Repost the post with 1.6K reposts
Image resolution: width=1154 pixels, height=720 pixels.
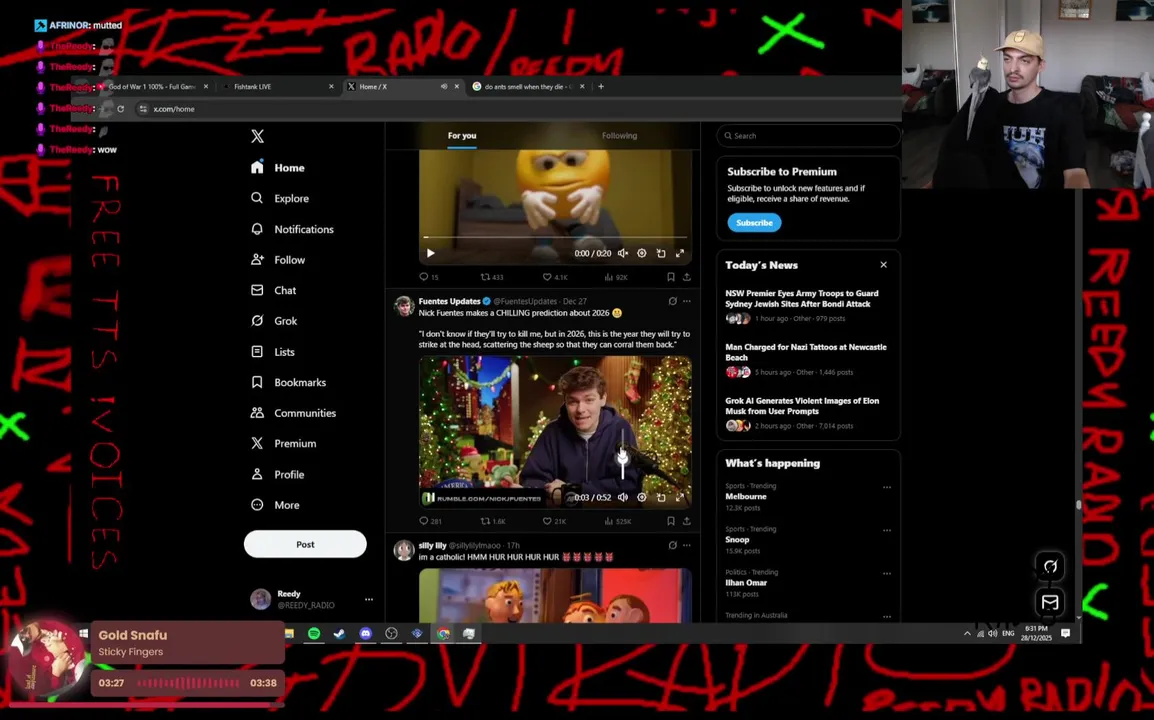(493, 520)
